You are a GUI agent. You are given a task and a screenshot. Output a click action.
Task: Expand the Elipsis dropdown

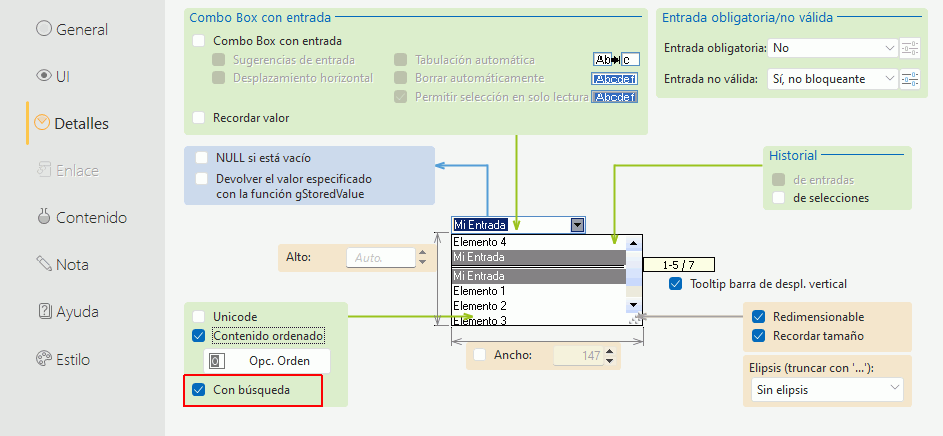(827, 390)
